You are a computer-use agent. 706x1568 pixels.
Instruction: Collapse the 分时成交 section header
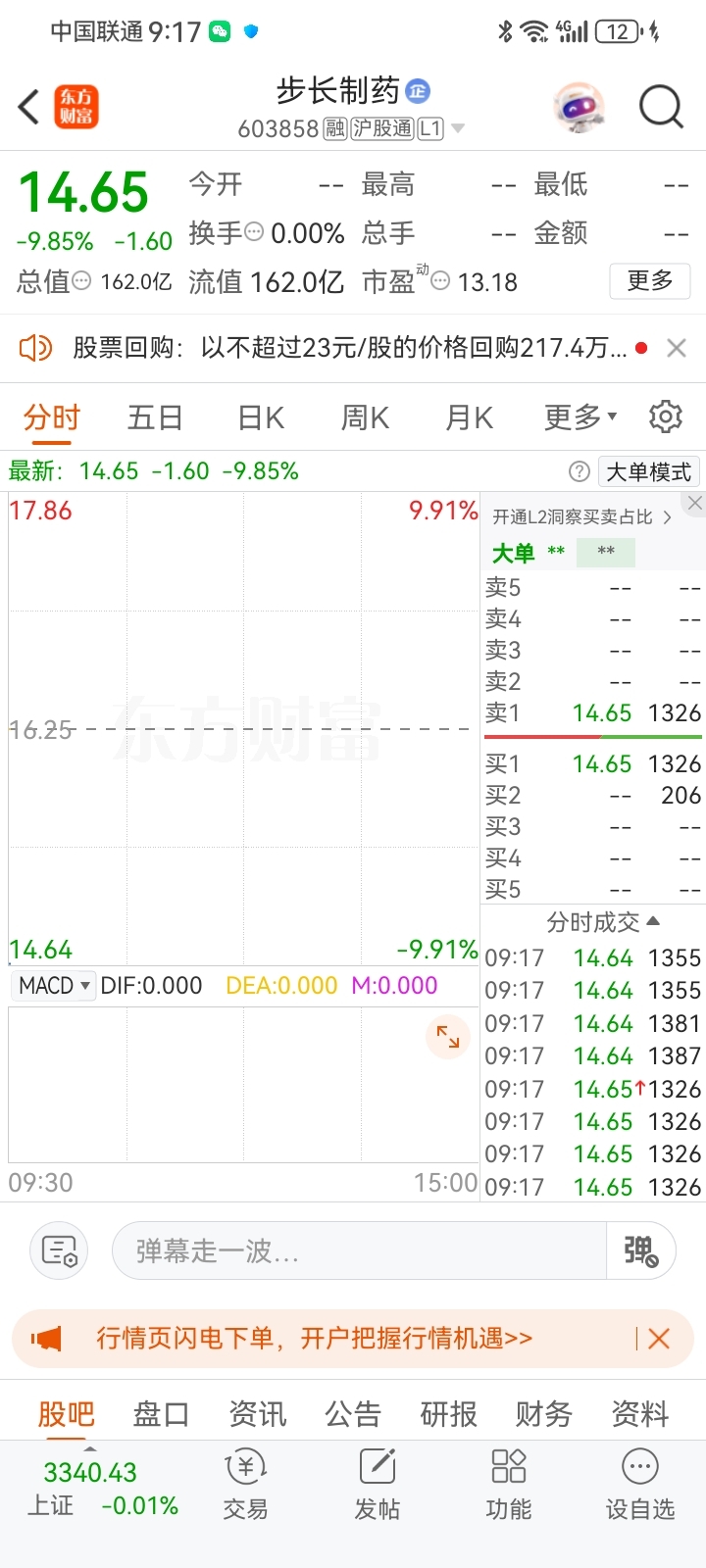click(x=603, y=921)
